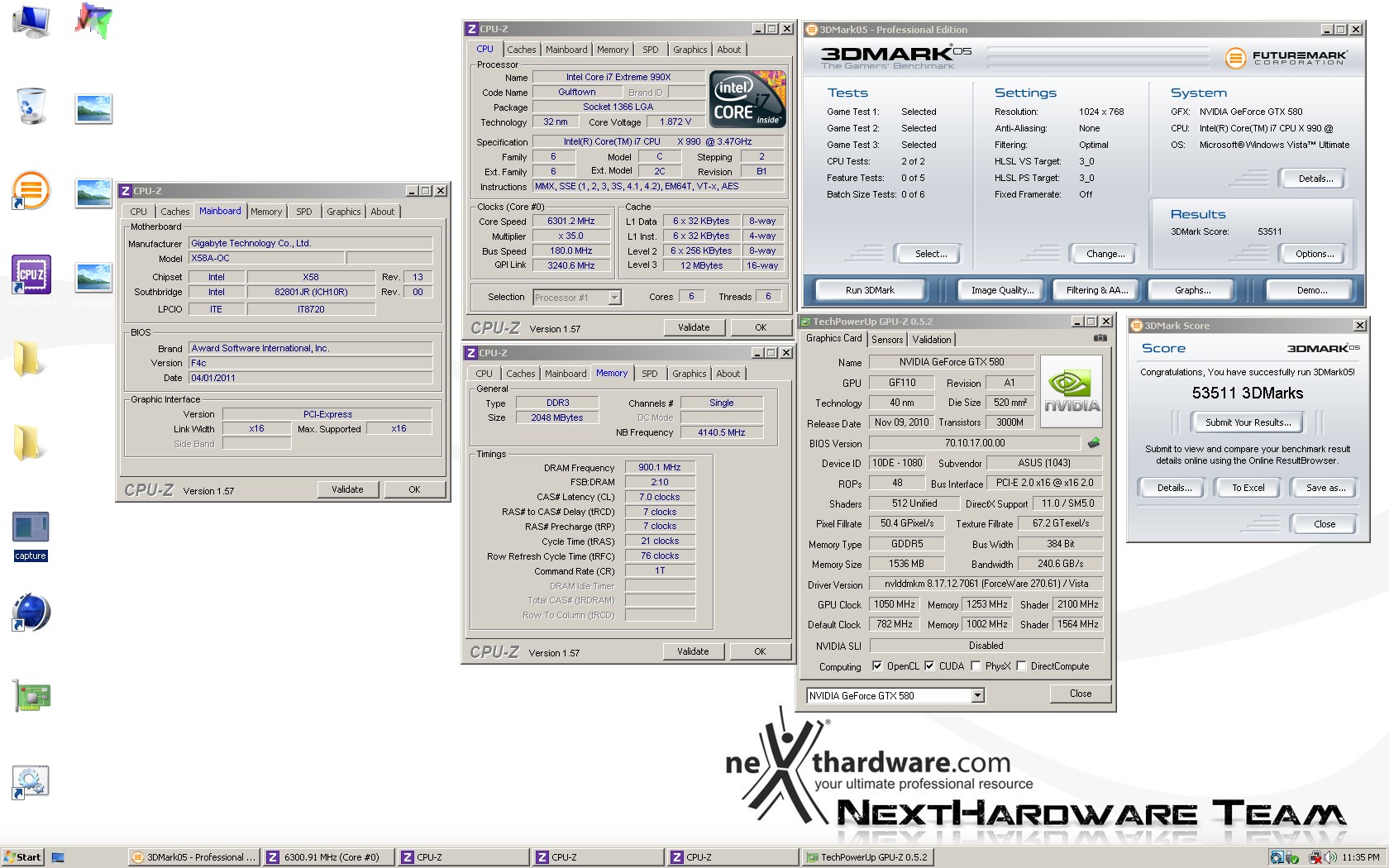Click the BIOS save chip icon in GPU-Z
Image resolution: width=1389 pixels, height=868 pixels.
[x=1093, y=443]
